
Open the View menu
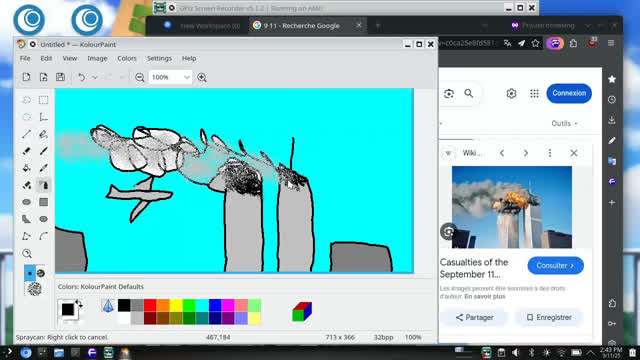pyautogui.click(x=70, y=58)
